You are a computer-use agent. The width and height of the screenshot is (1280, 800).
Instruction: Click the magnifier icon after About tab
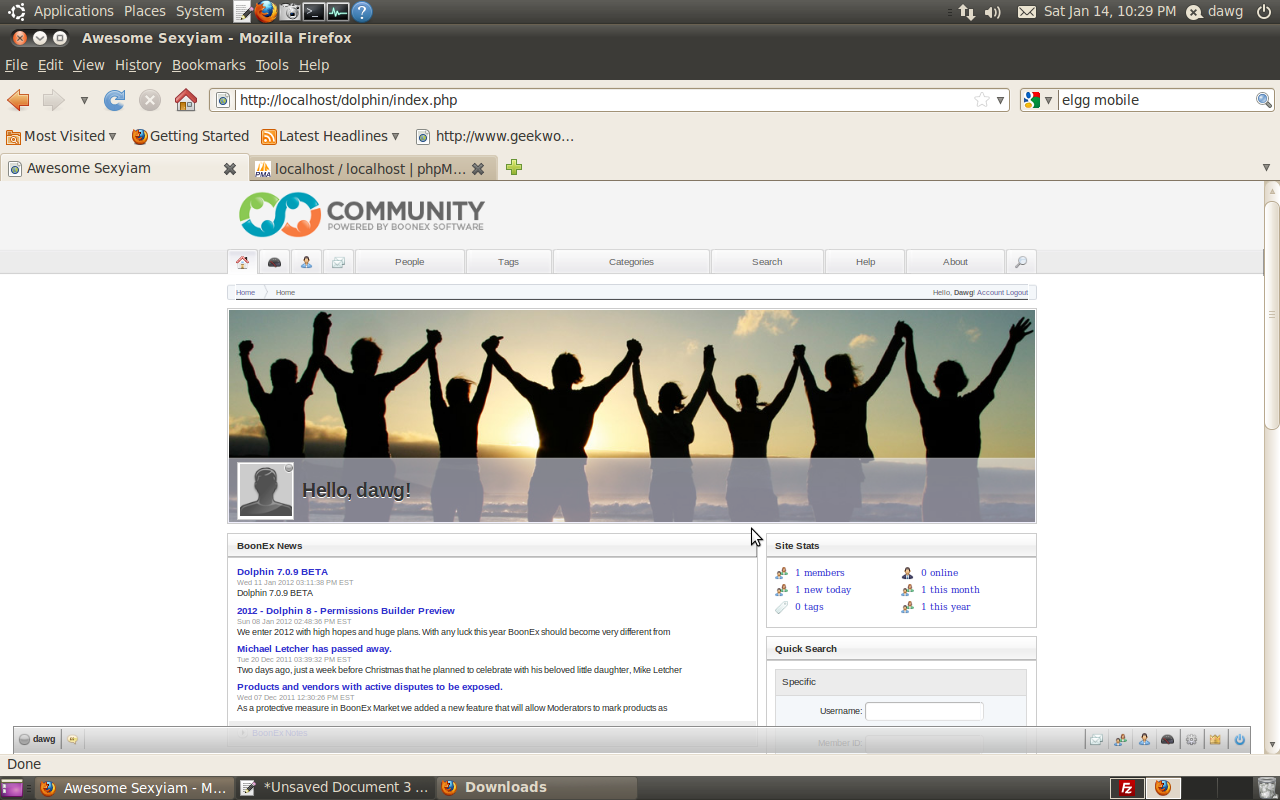click(x=1021, y=262)
